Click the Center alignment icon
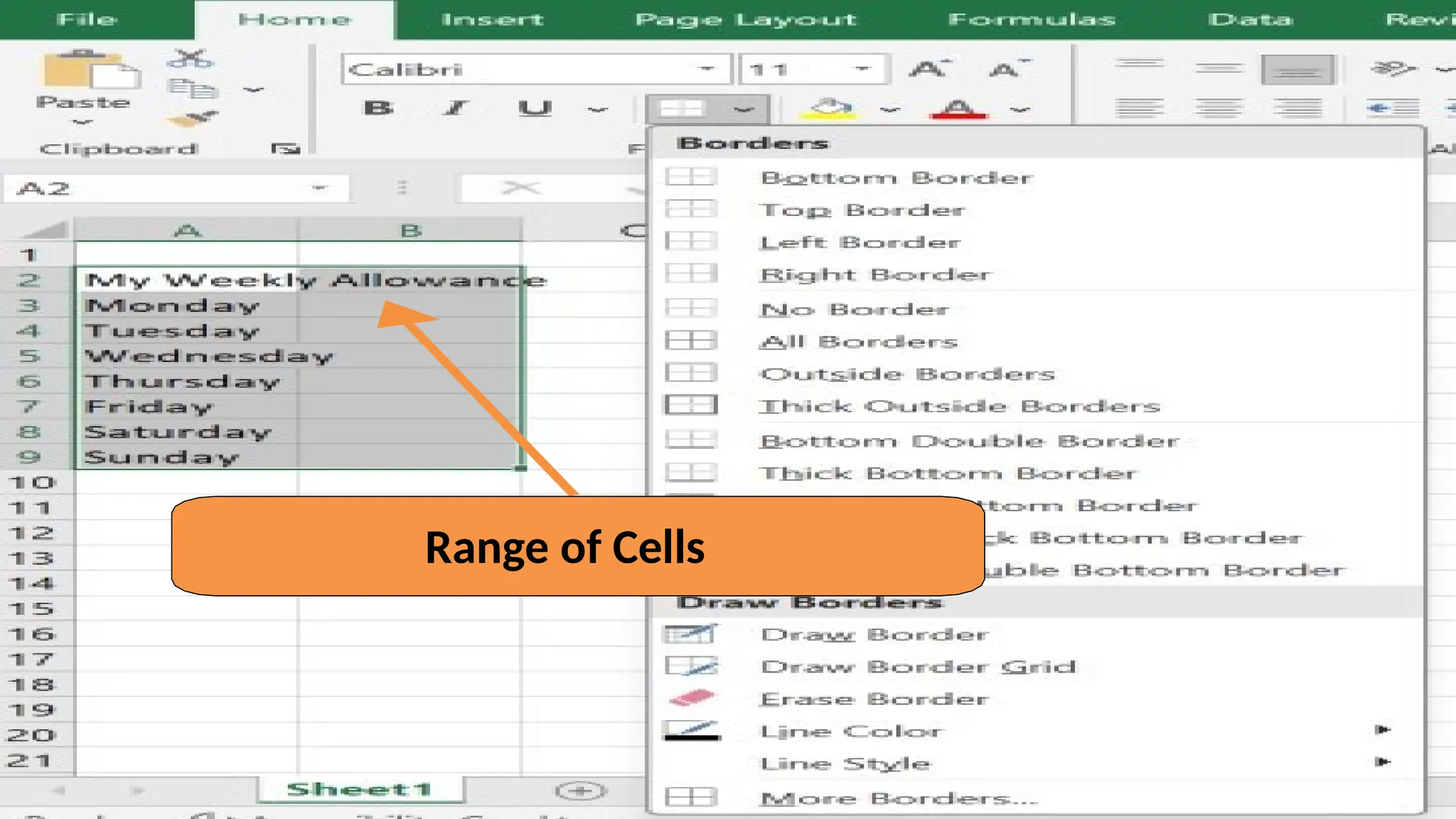This screenshot has width=1456, height=819. (1219, 108)
